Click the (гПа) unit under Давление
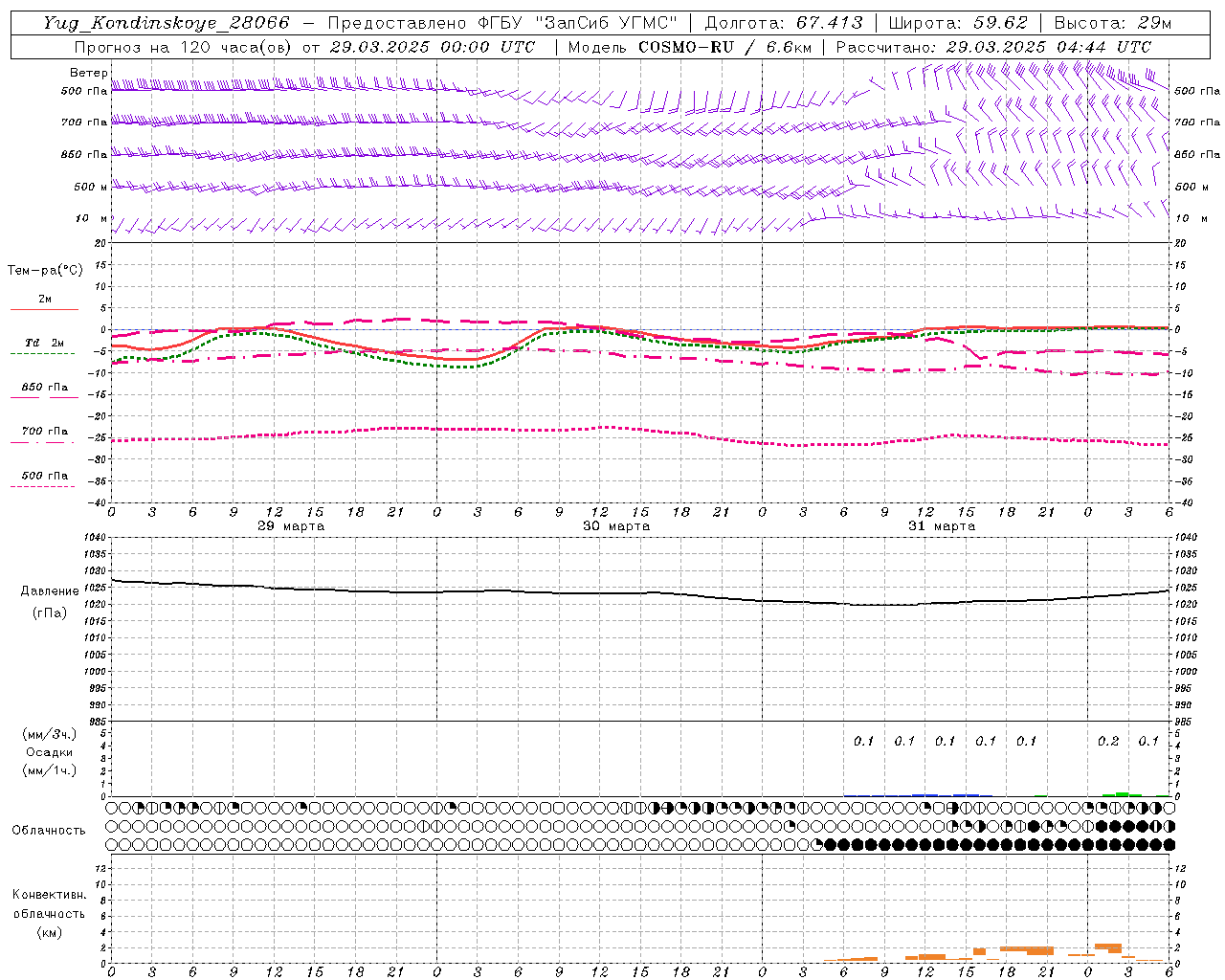The image size is (1225, 980). (50, 613)
